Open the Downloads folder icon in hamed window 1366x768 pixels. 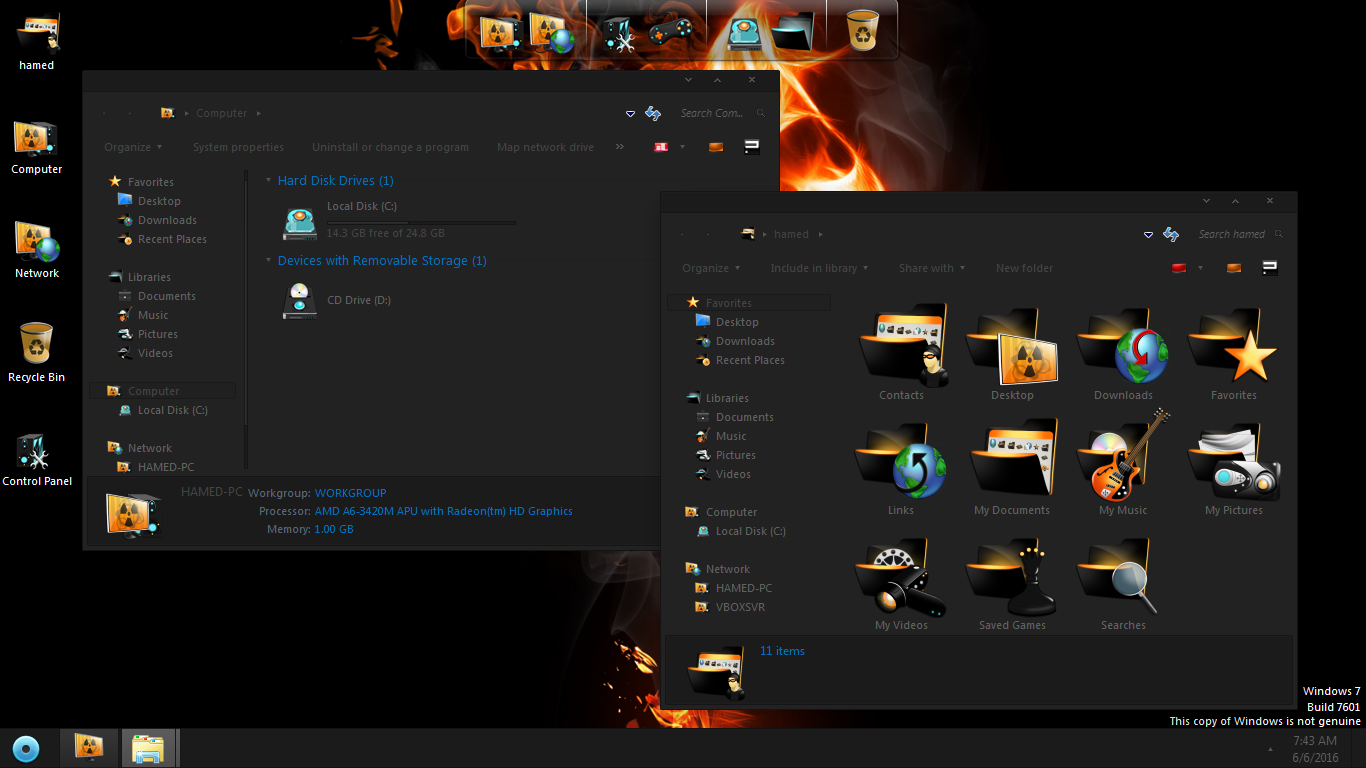click(1123, 353)
